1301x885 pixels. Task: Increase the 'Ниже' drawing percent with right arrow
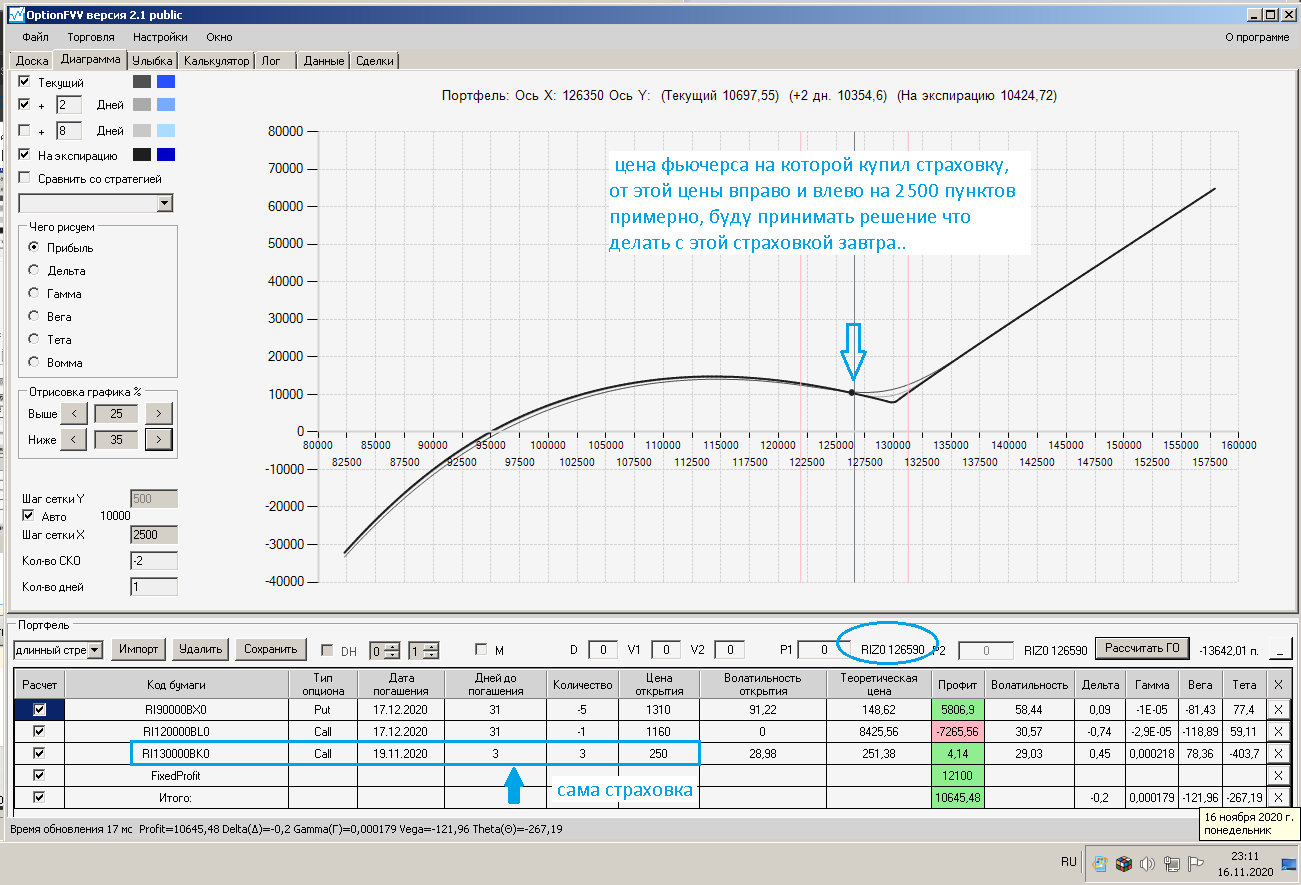[x=158, y=438]
